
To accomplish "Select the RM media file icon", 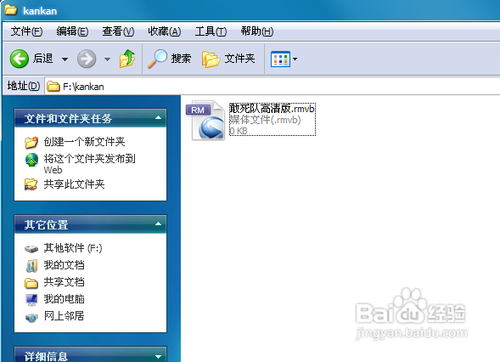I will click(x=206, y=120).
